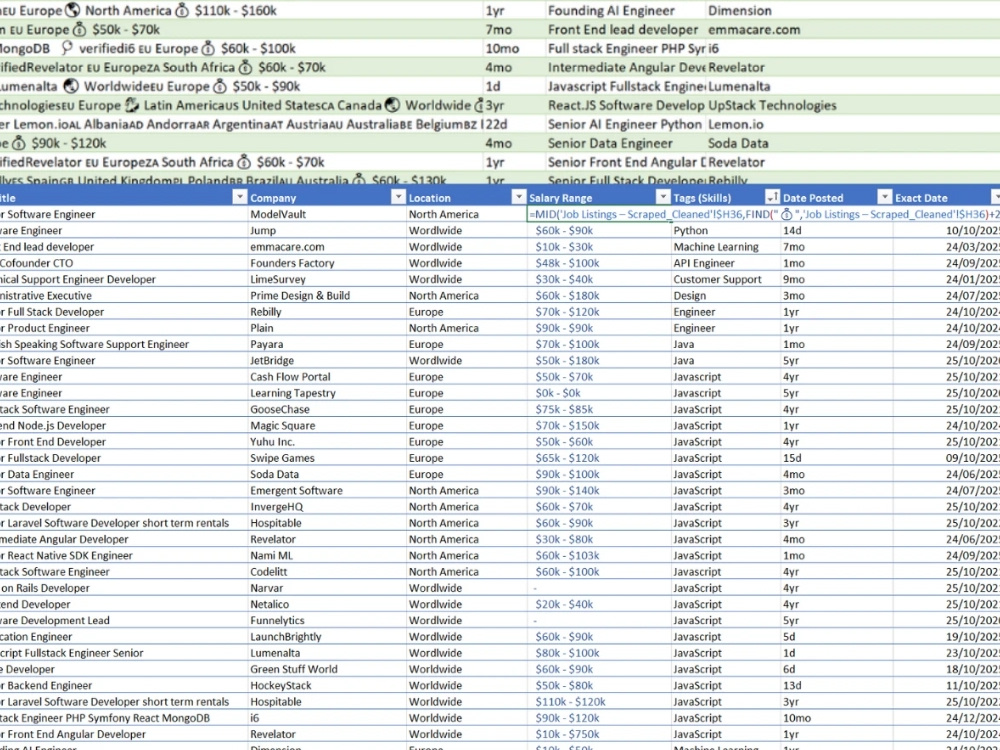
Task: Select the '$10k - $750k' salary cell
Action: (599, 735)
